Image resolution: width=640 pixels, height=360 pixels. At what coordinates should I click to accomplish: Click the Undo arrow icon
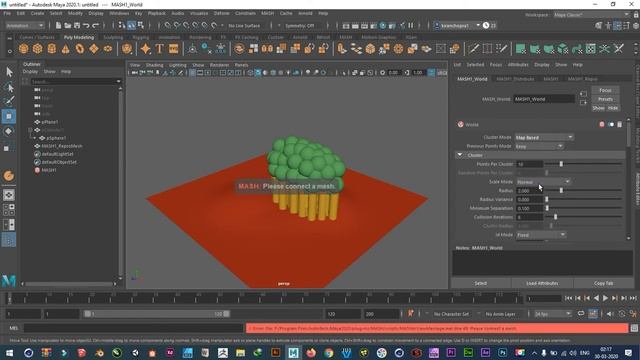point(86,25)
